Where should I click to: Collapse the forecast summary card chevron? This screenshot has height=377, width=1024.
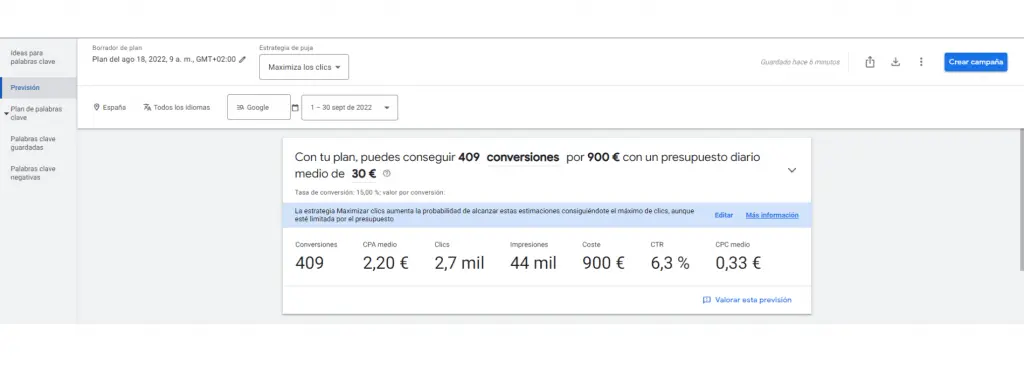[x=792, y=170]
